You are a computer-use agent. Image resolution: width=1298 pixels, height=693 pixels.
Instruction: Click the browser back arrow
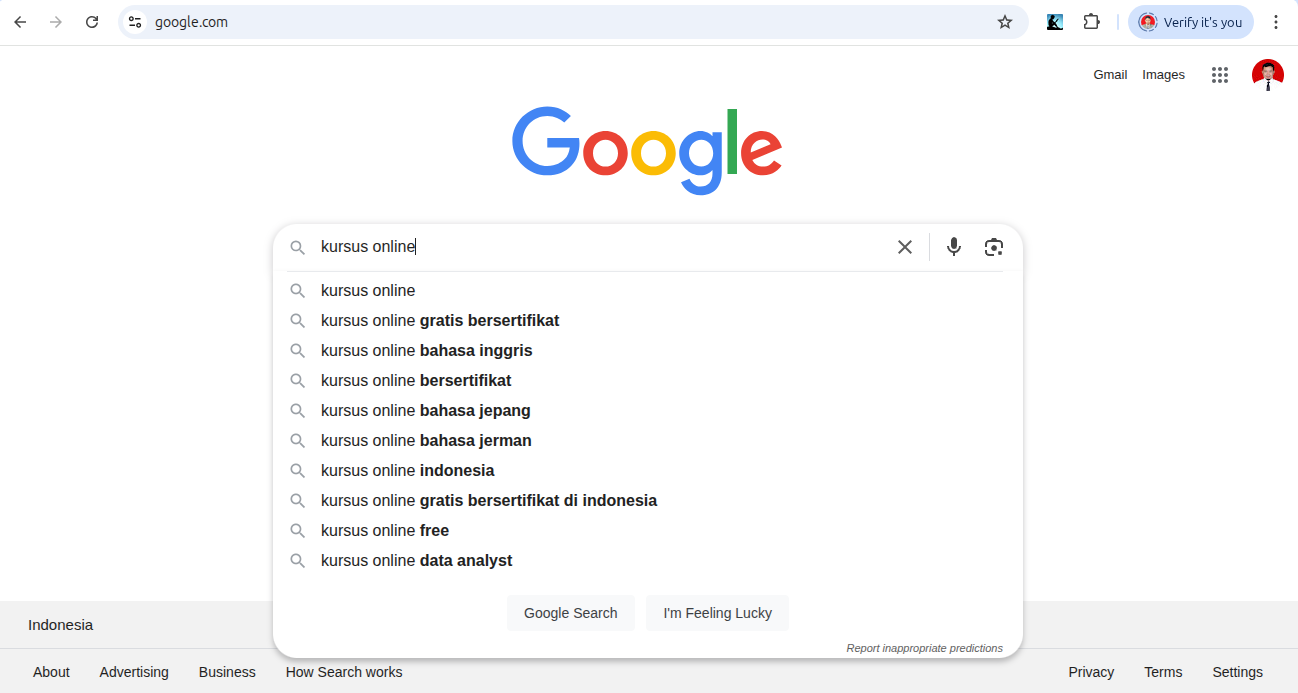(x=20, y=22)
